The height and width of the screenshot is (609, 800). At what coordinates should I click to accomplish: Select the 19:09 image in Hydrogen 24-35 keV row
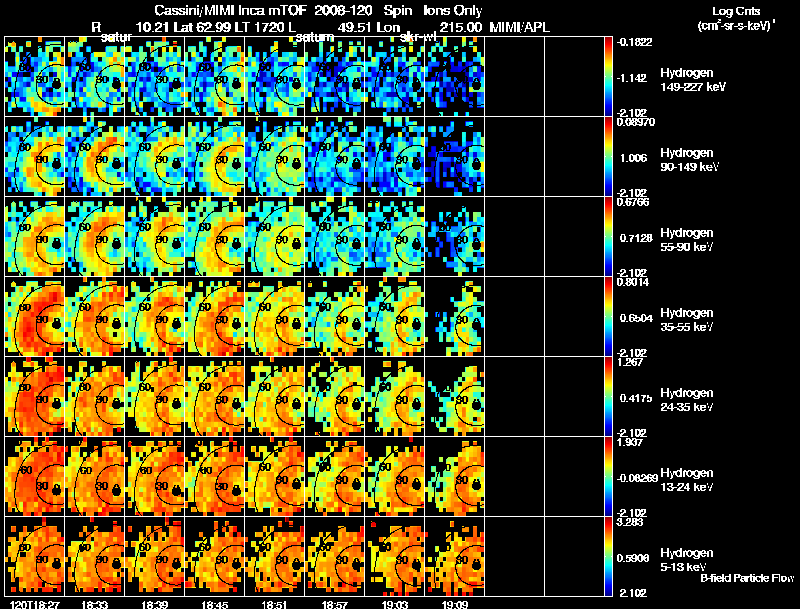coord(455,397)
